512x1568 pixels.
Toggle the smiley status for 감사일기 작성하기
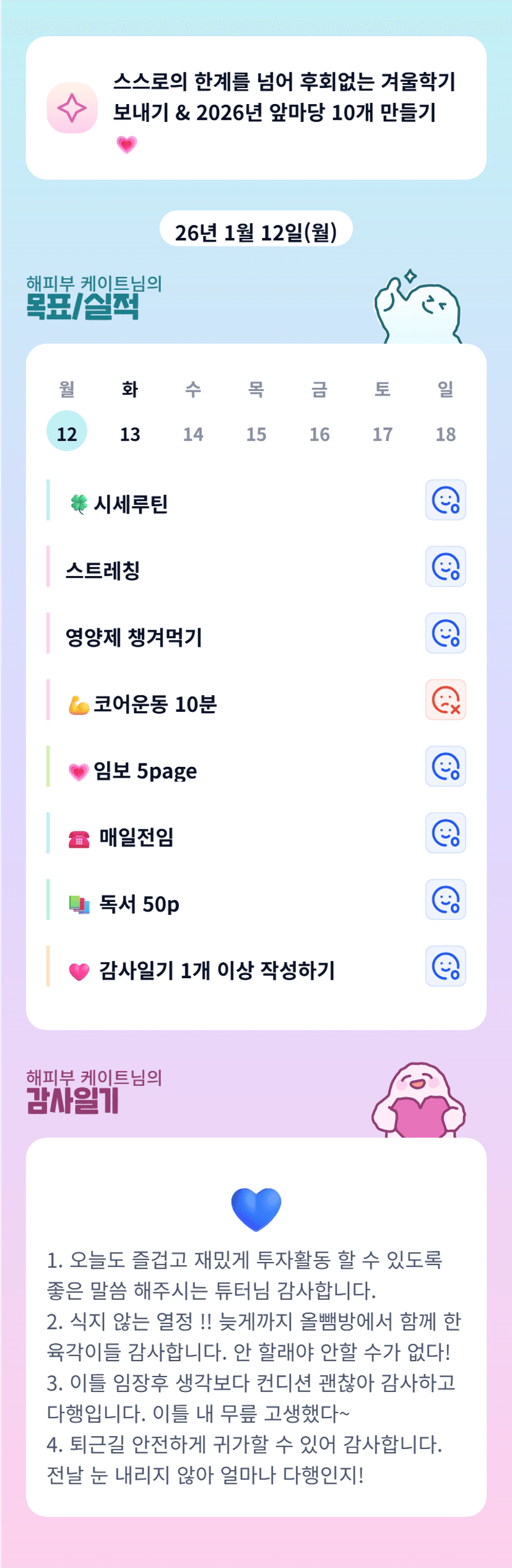tap(445, 966)
